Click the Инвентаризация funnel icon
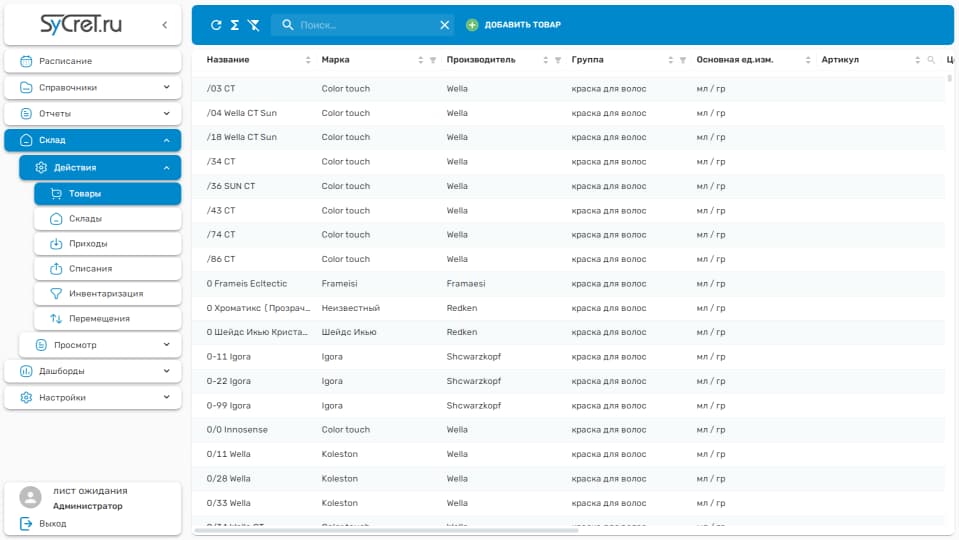 (56, 294)
